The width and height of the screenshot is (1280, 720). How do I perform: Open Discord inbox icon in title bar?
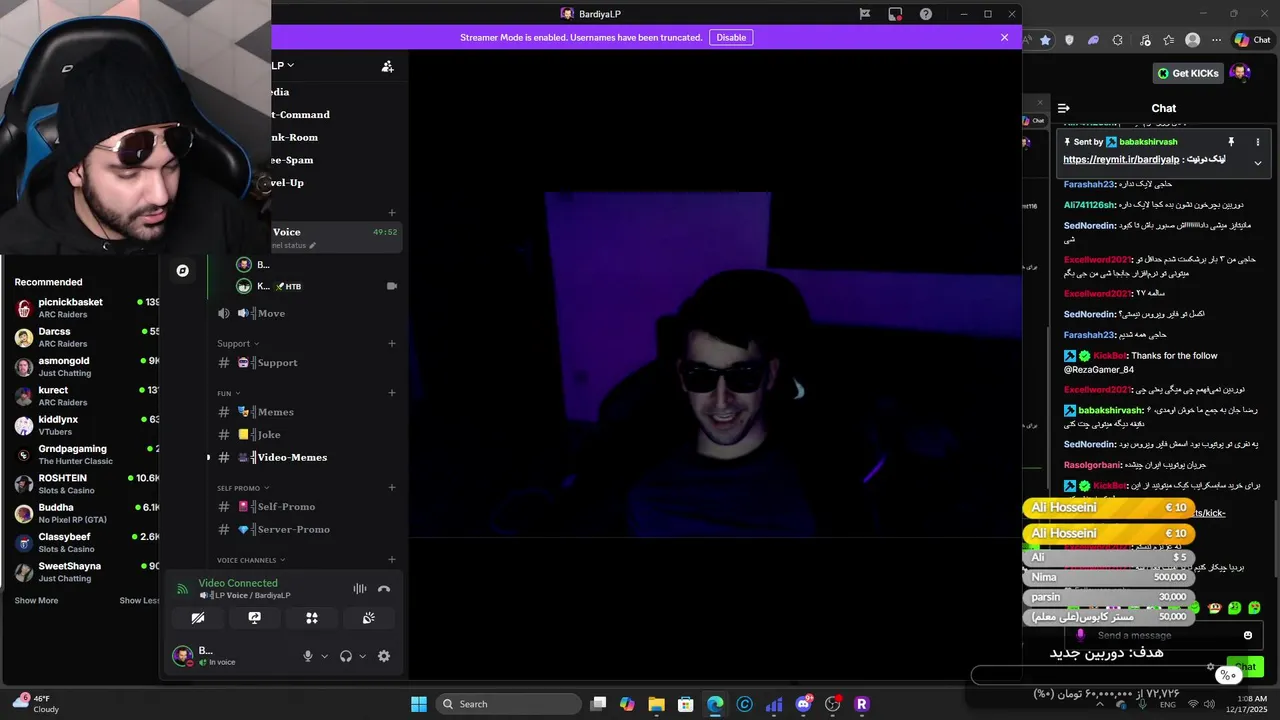(x=895, y=14)
